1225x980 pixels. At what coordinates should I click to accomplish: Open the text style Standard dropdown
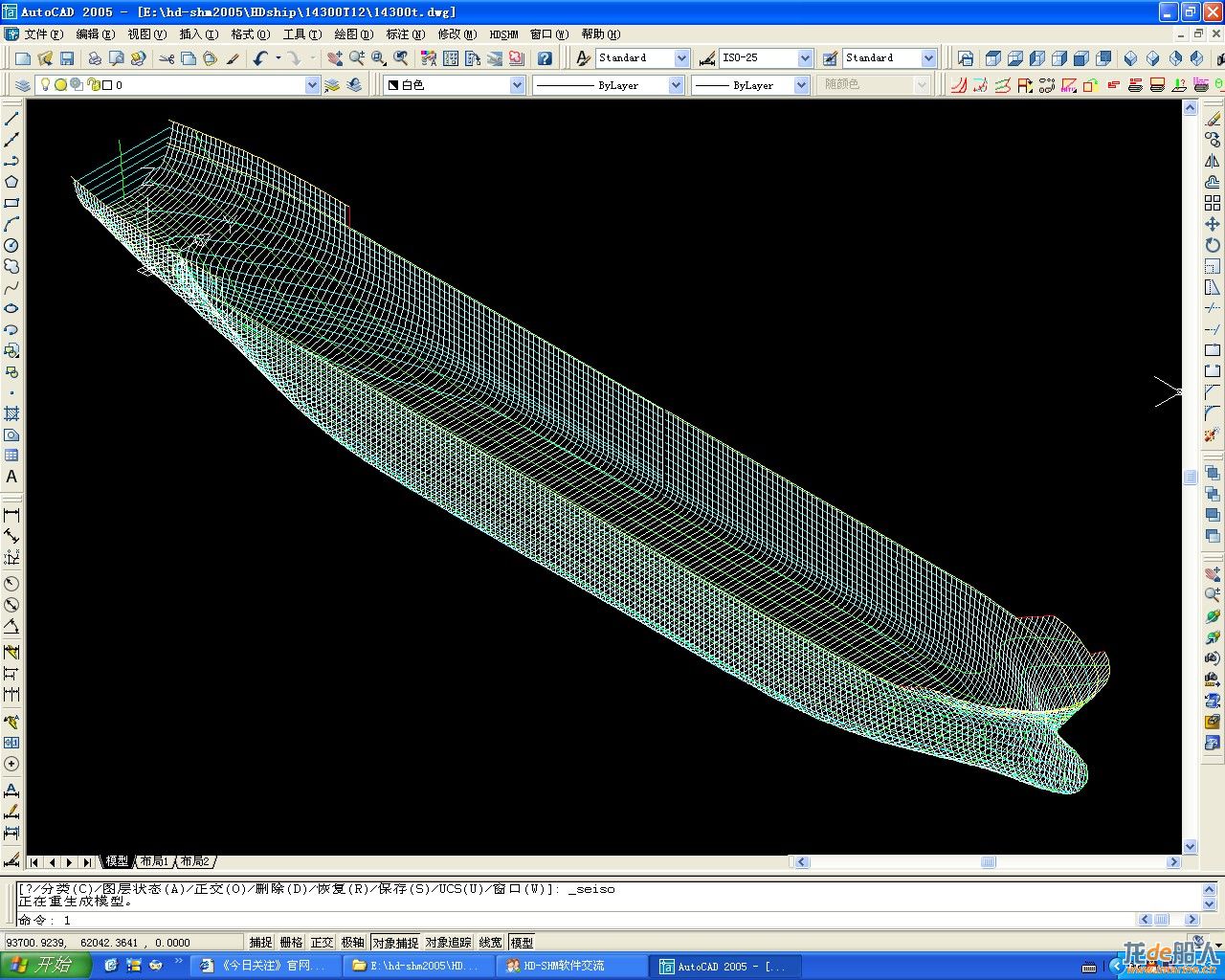coord(681,58)
